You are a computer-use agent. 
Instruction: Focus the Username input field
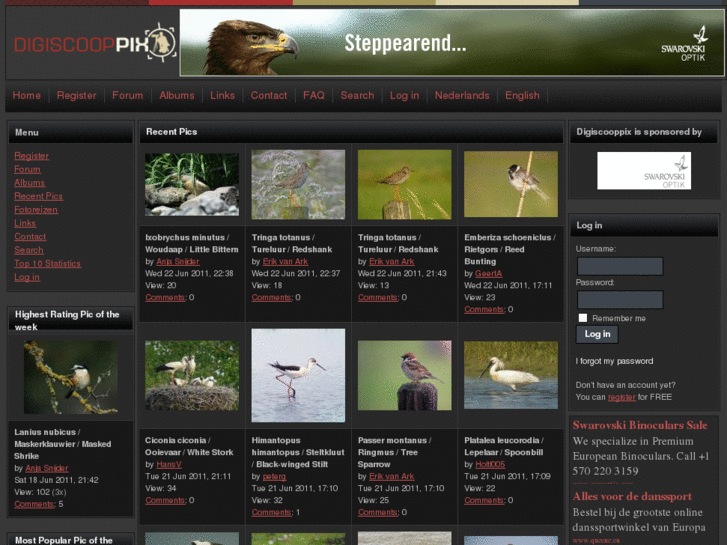point(620,266)
